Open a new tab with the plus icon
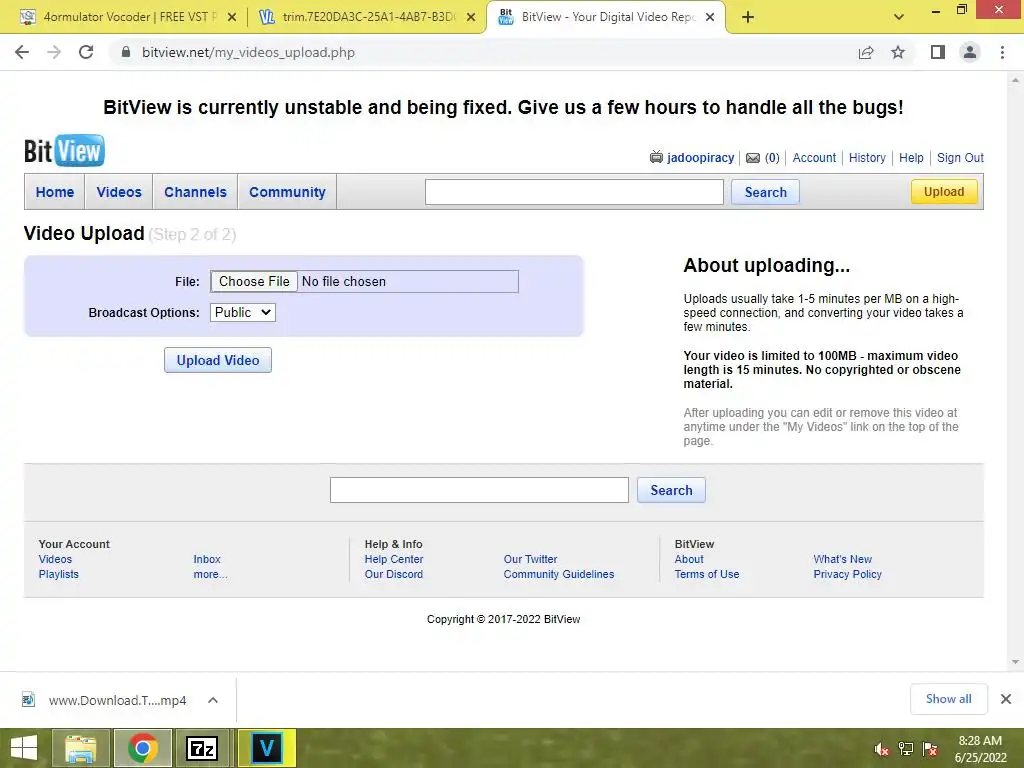The image size is (1024, 768). point(748,17)
